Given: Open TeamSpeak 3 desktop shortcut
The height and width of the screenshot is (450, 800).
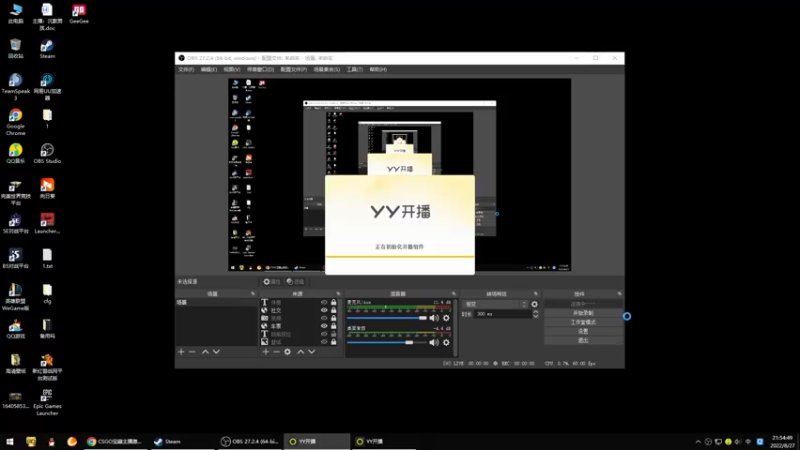Looking at the screenshot, I should point(15,87).
